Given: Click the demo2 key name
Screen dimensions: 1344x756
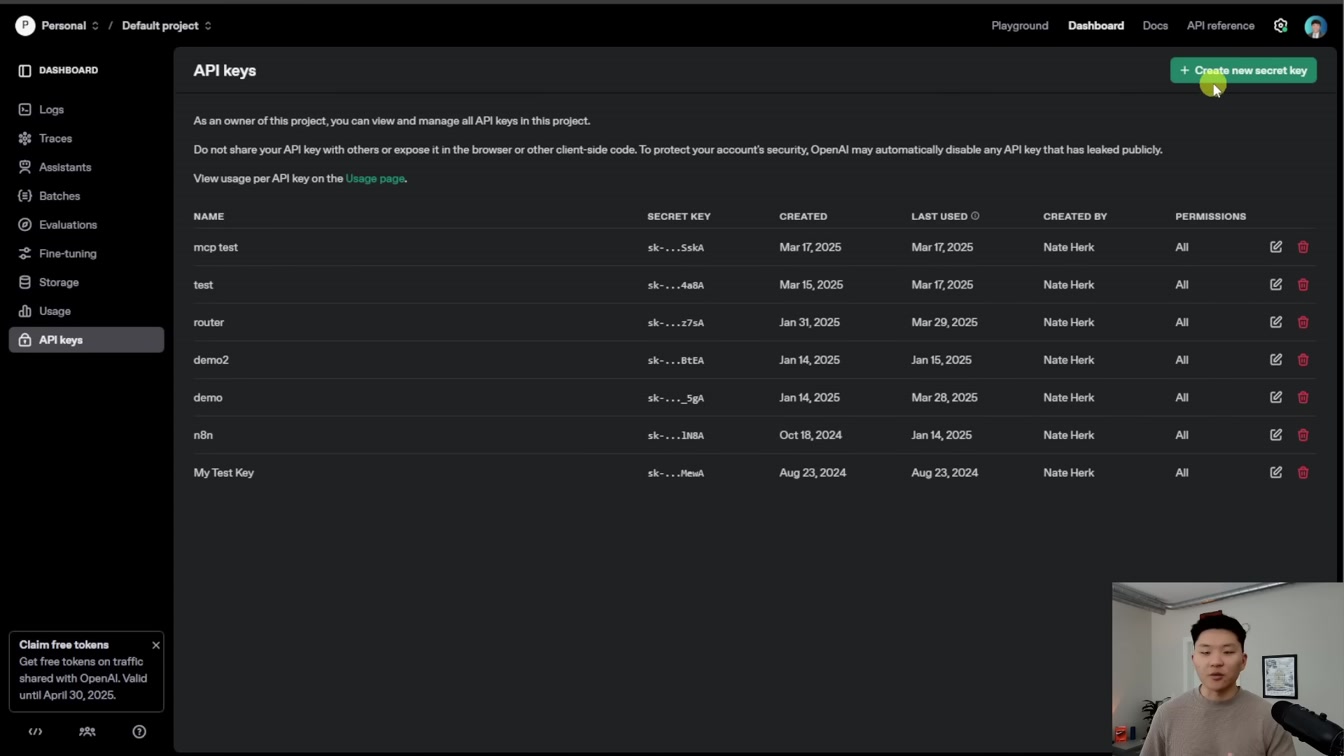Looking at the screenshot, I should 211,360.
